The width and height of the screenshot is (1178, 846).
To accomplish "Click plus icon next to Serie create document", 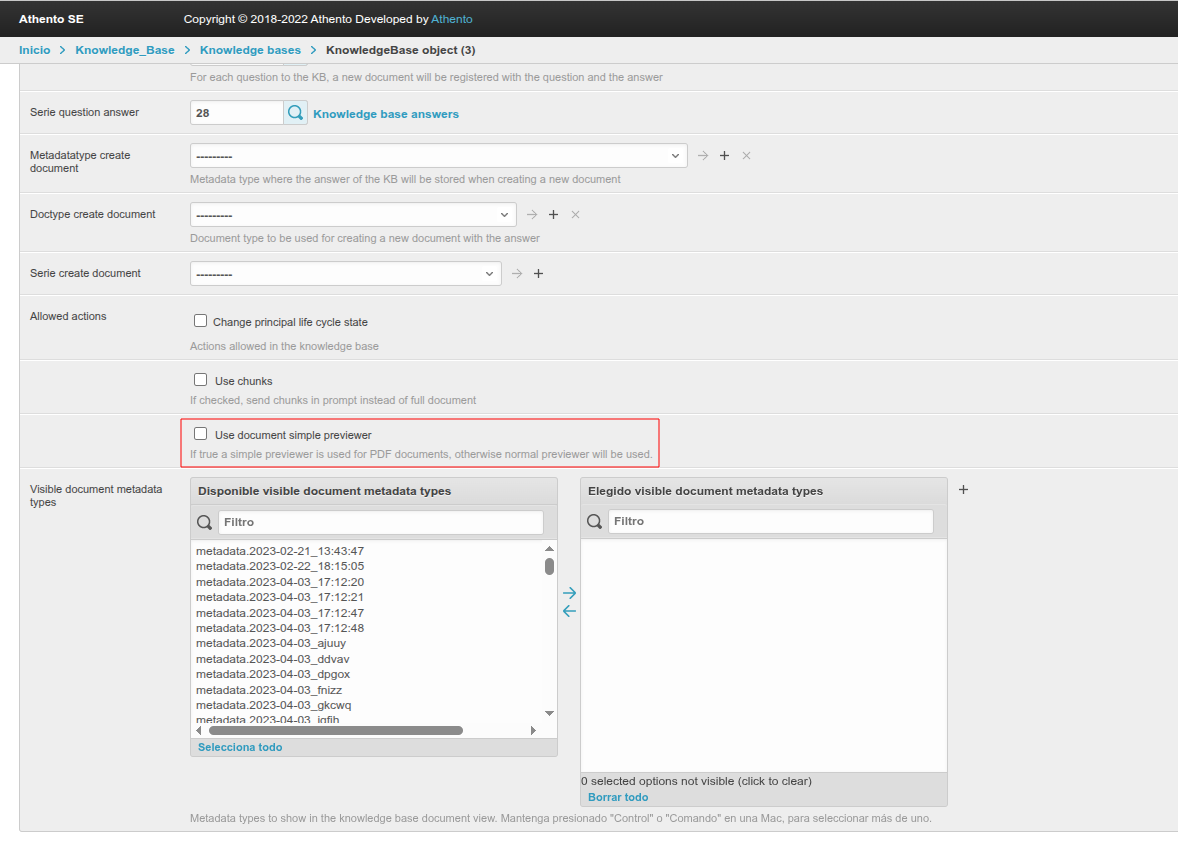I will [x=539, y=274].
